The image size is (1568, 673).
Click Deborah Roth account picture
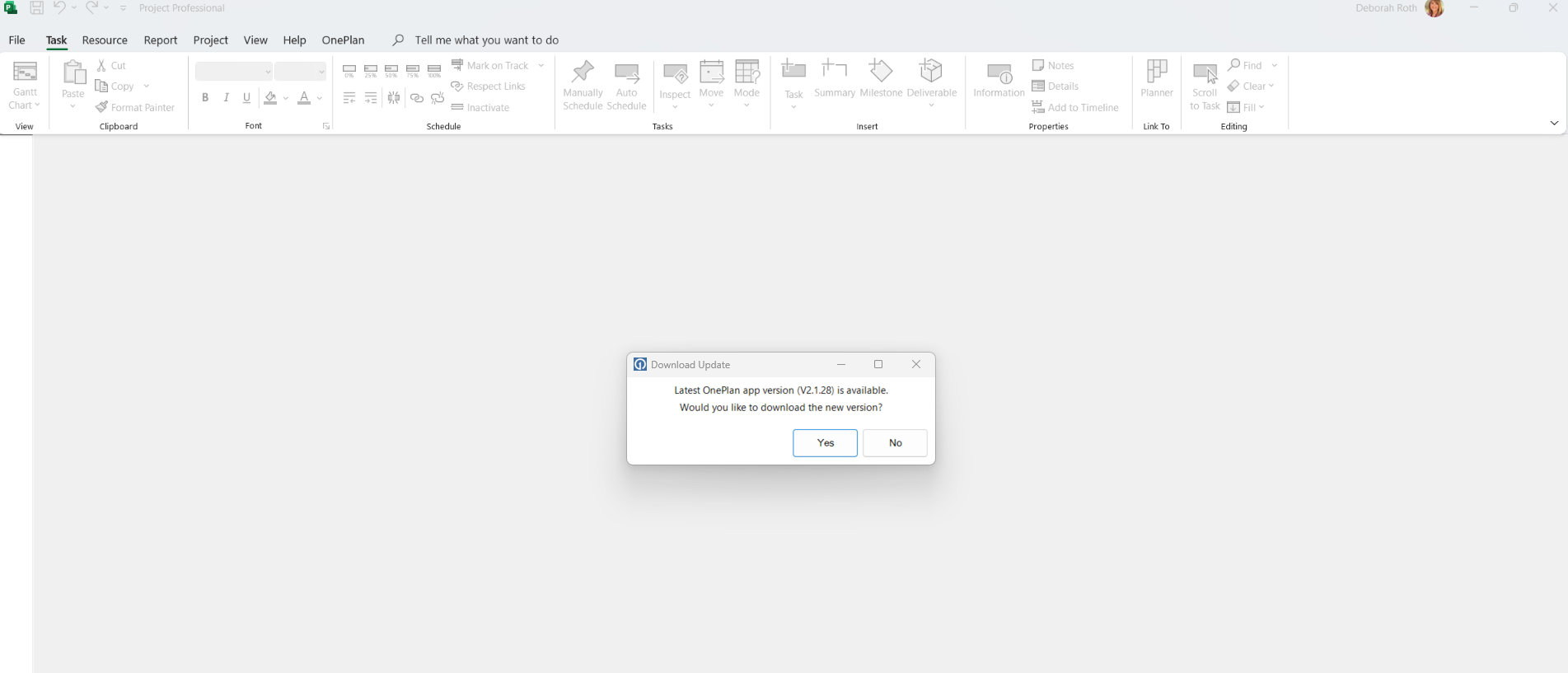pyautogui.click(x=1435, y=8)
